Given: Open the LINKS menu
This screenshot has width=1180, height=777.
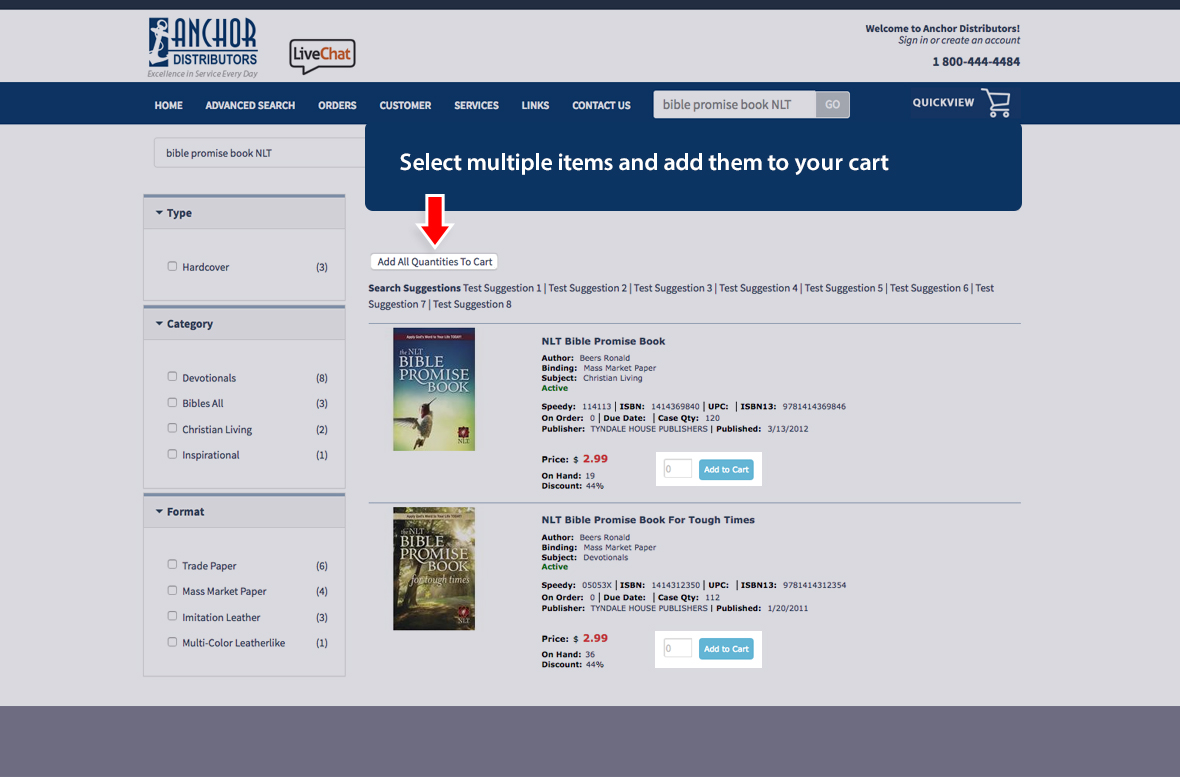Looking at the screenshot, I should coord(535,105).
